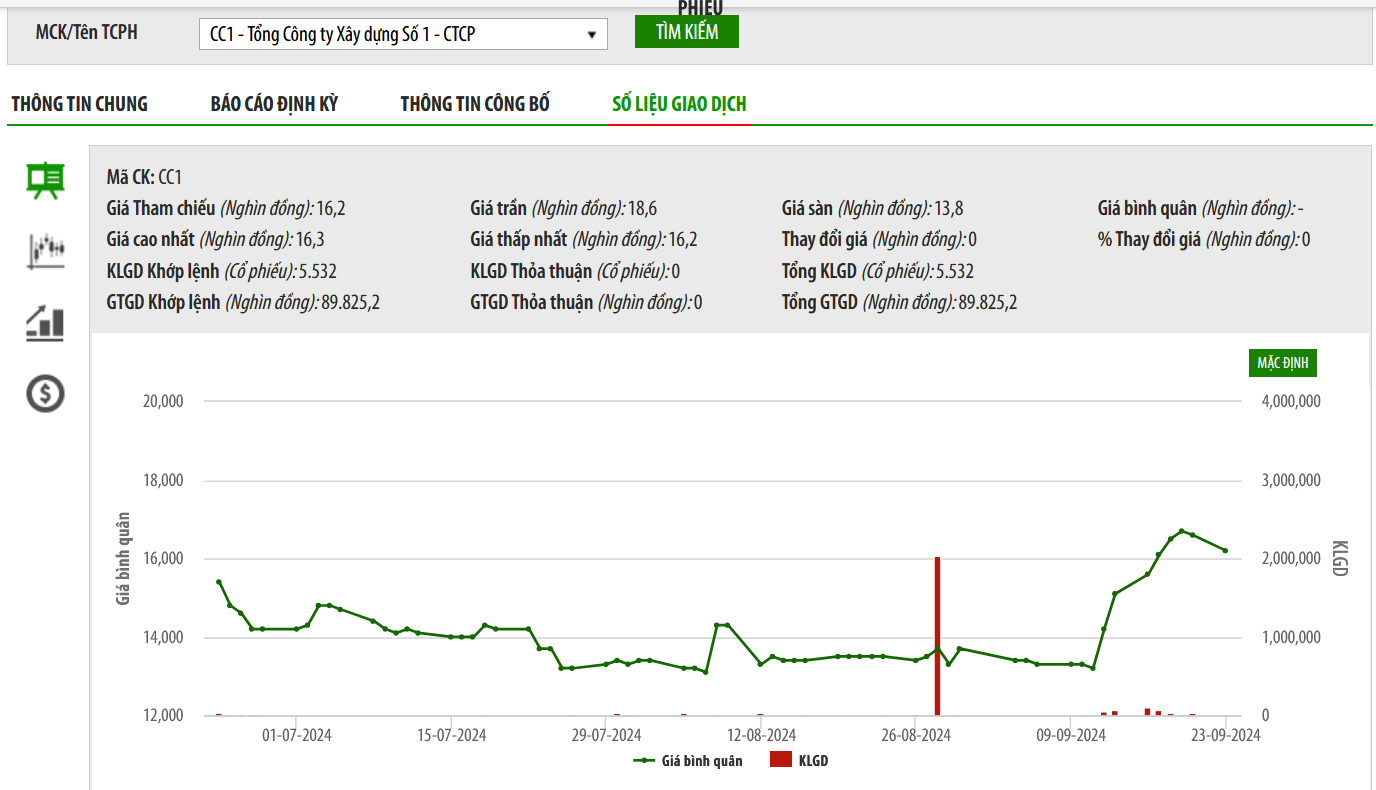Image resolution: width=1376 pixels, height=790 pixels.
Task: Click the Thay đổi giá row text
Action: point(879,239)
